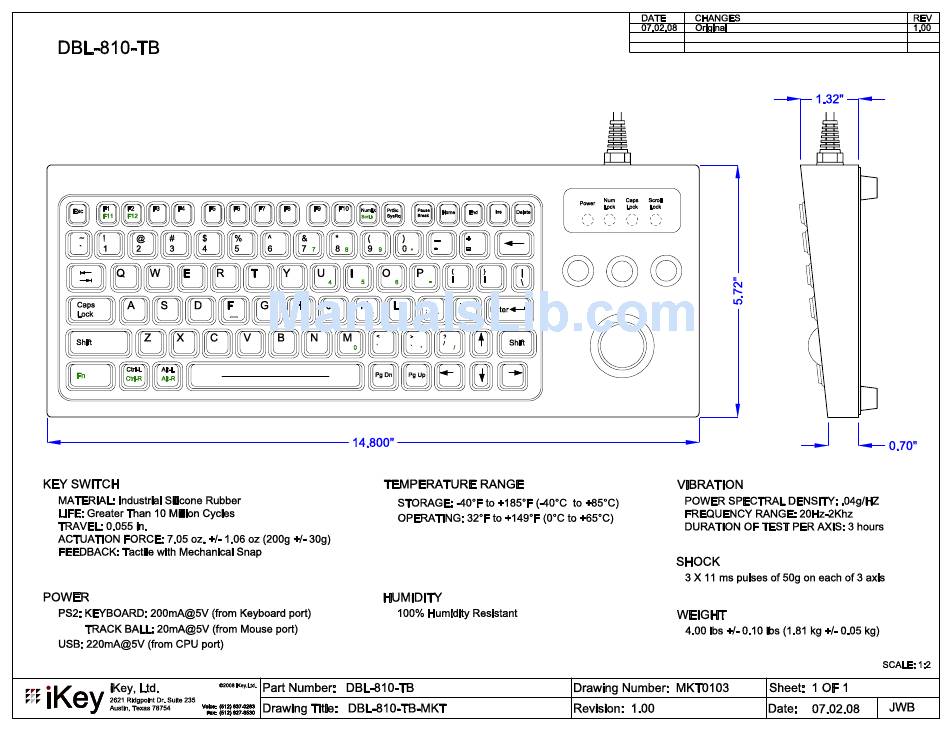This screenshot has width=950, height=731.
Task: Click the HUMIDITY heading
Action: 413,598
